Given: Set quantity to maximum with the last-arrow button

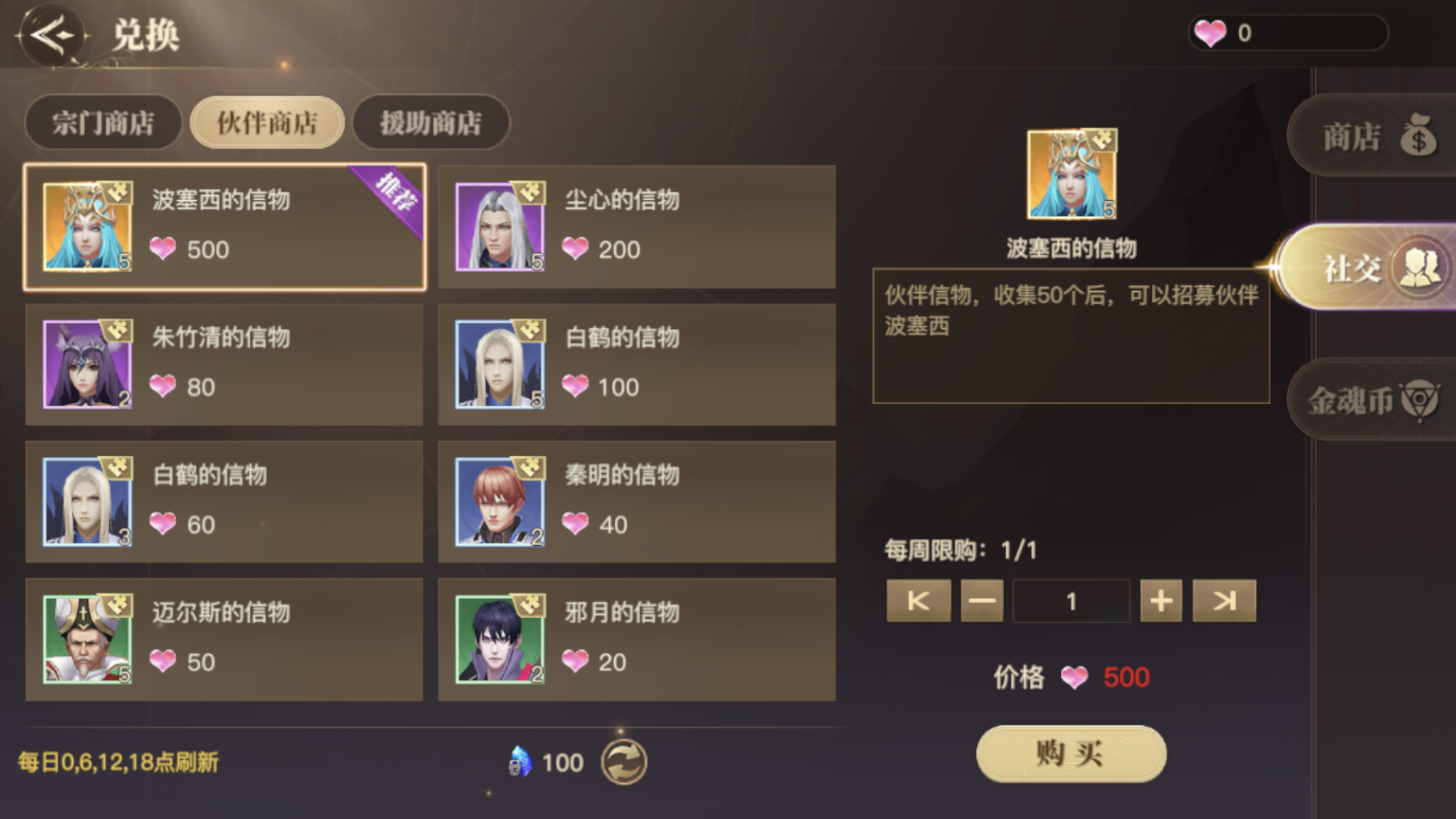Looking at the screenshot, I should coord(1224,601).
